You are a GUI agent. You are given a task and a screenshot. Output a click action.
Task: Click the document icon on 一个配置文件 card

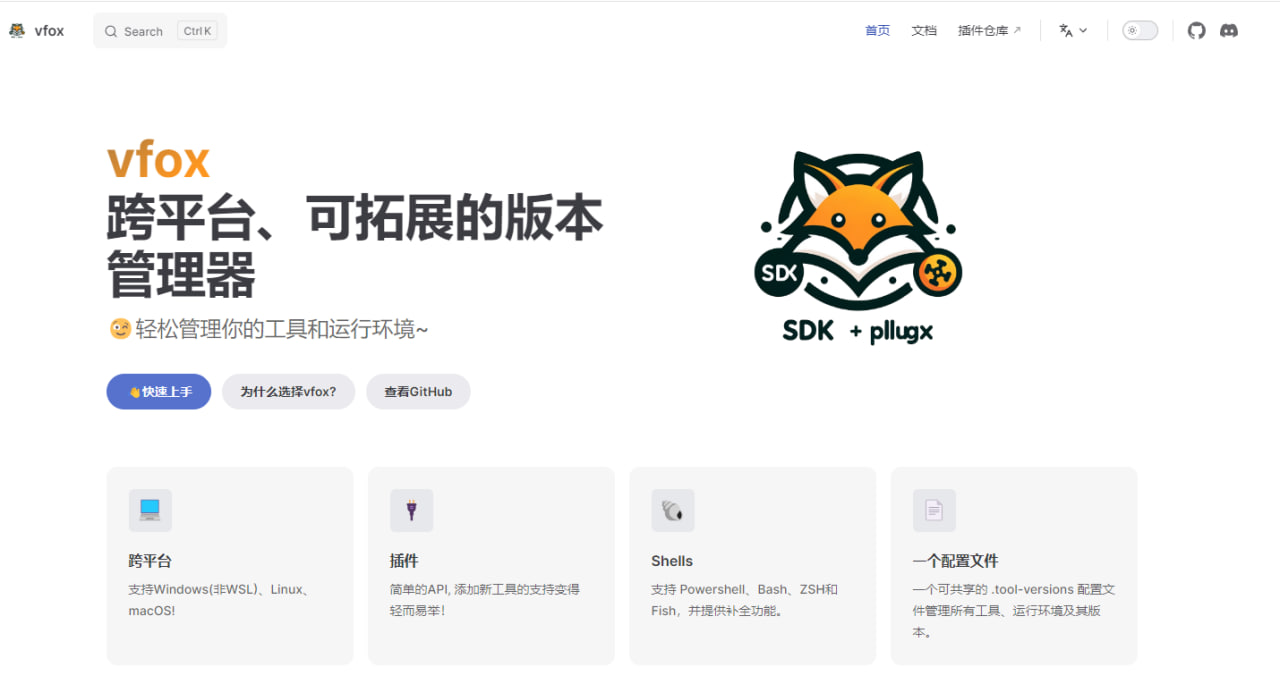pyautogui.click(x=934, y=510)
